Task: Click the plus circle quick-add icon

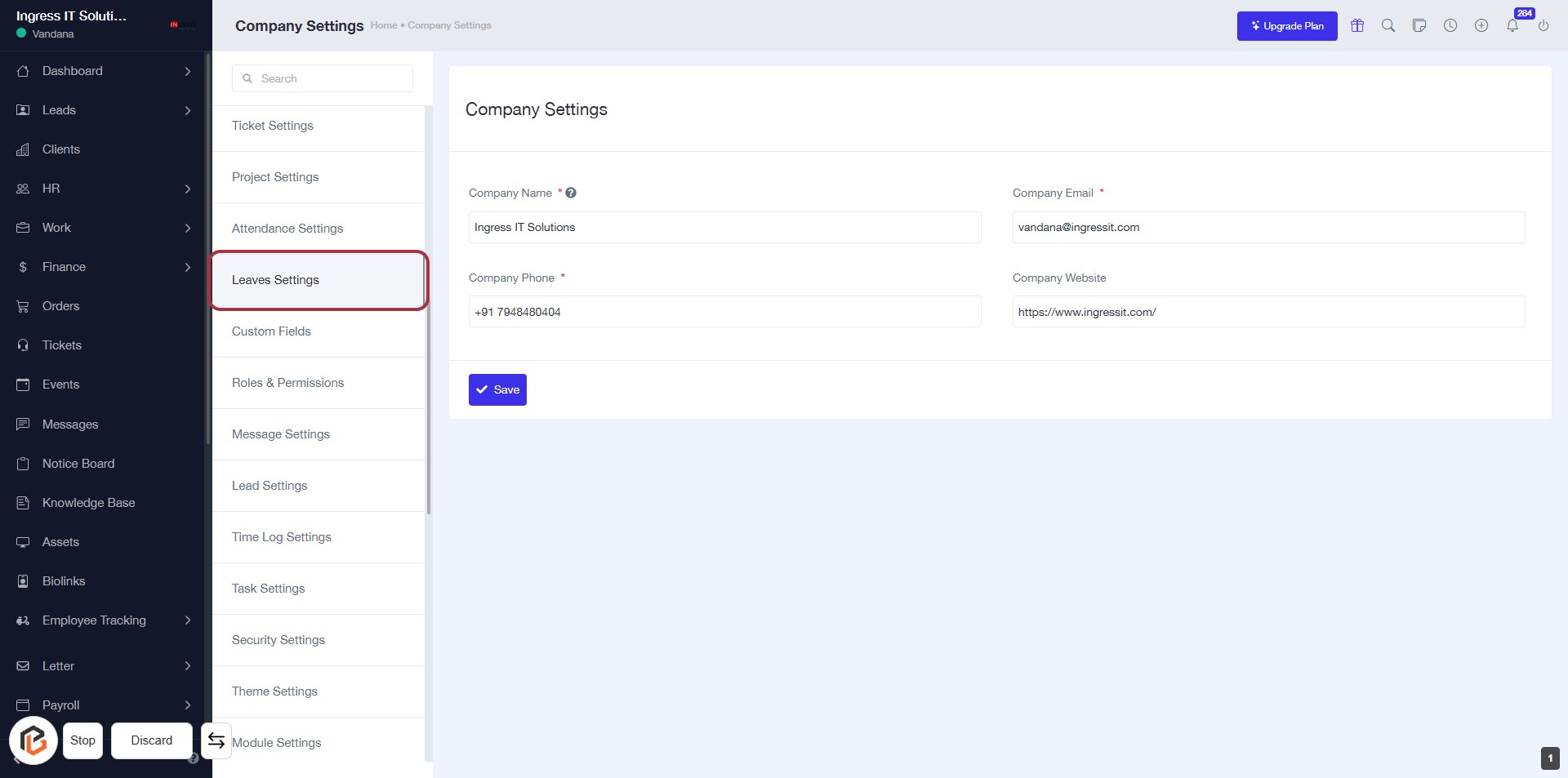Action: point(1481,25)
